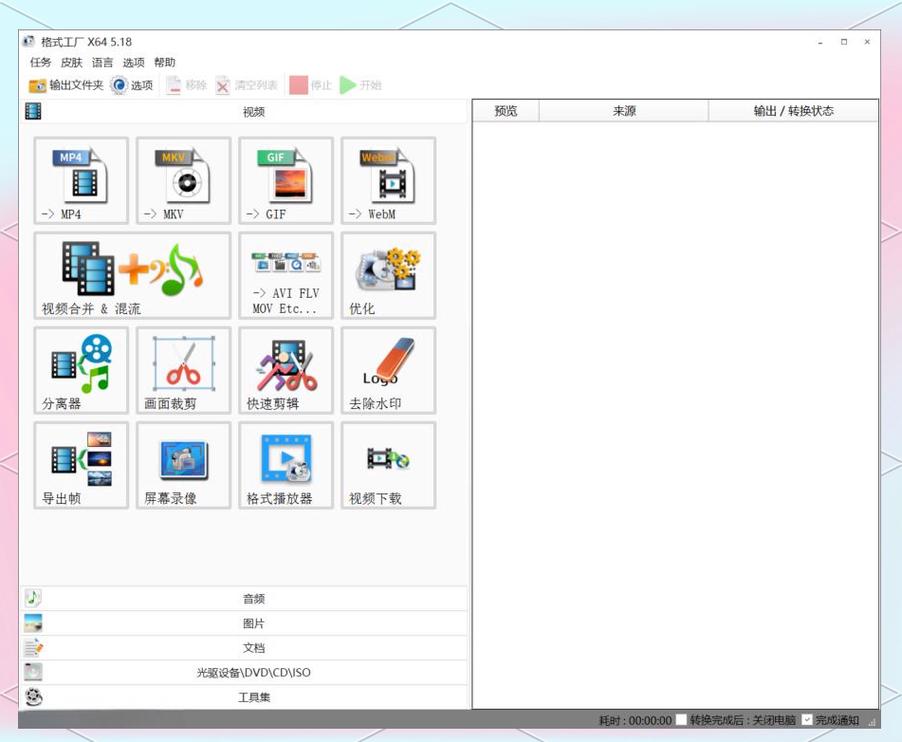Open the GIF conversion tool
The height and width of the screenshot is (742, 902).
(x=286, y=180)
